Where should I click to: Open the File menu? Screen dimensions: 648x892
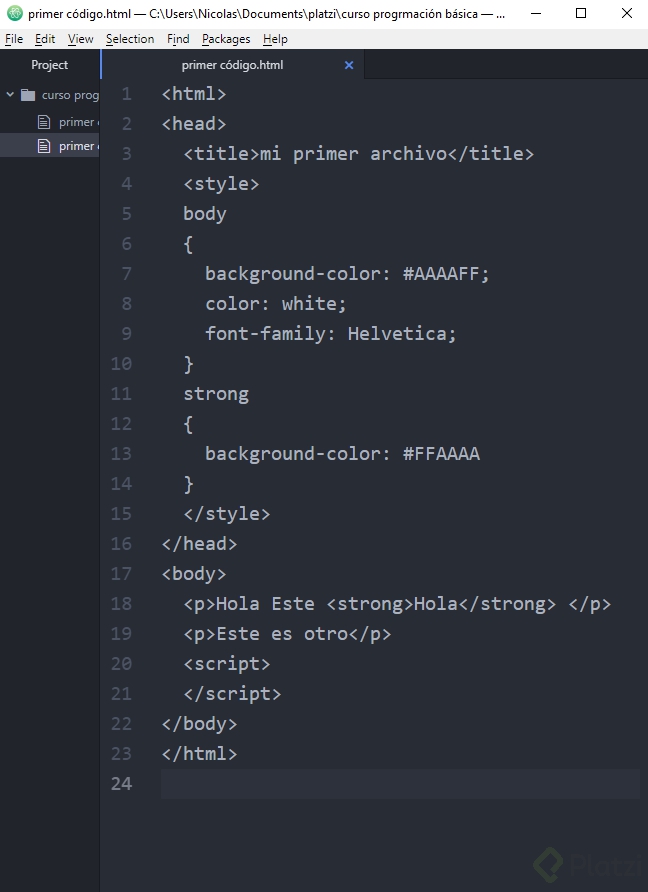(x=14, y=39)
